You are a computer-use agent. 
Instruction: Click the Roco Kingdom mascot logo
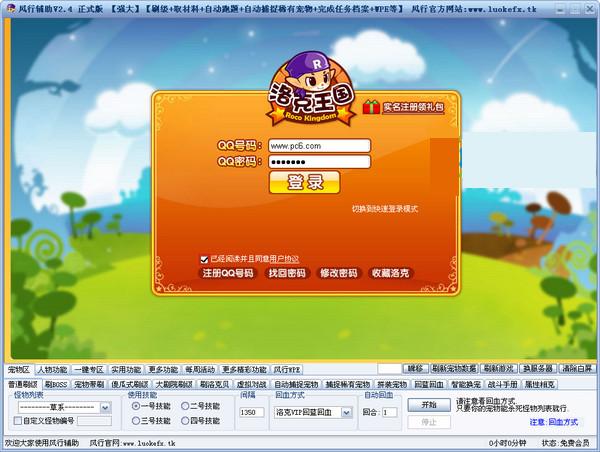(311, 89)
